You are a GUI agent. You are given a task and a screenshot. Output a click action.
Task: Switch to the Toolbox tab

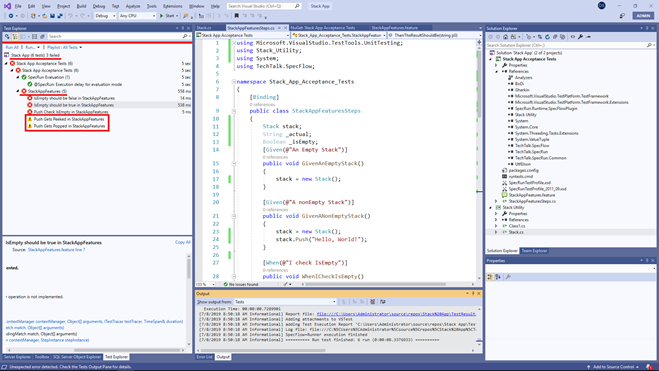click(42, 357)
